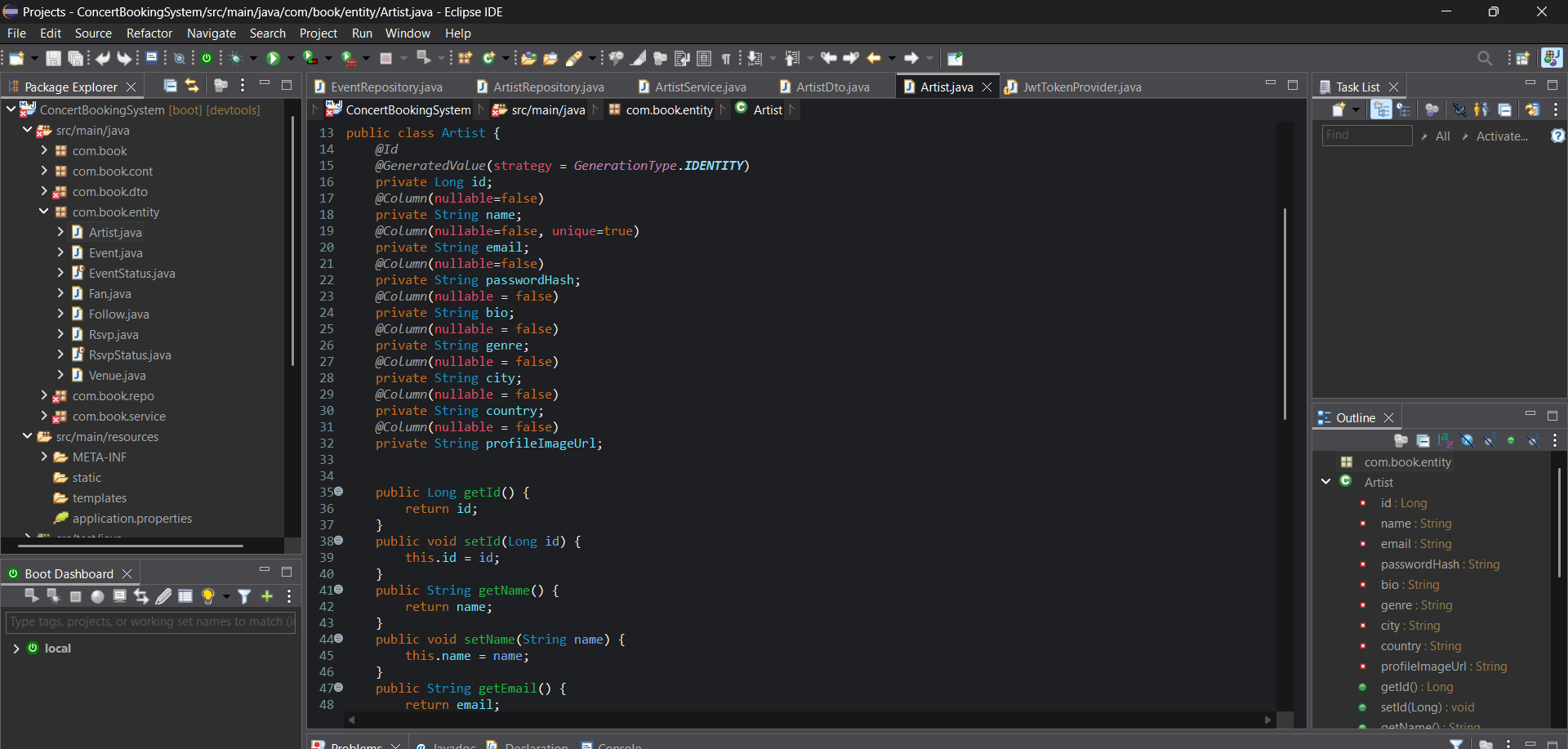Image resolution: width=1568 pixels, height=749 pixels.
Task: Expand the local node in Boot Dashboard
Action: pos(16,649)
